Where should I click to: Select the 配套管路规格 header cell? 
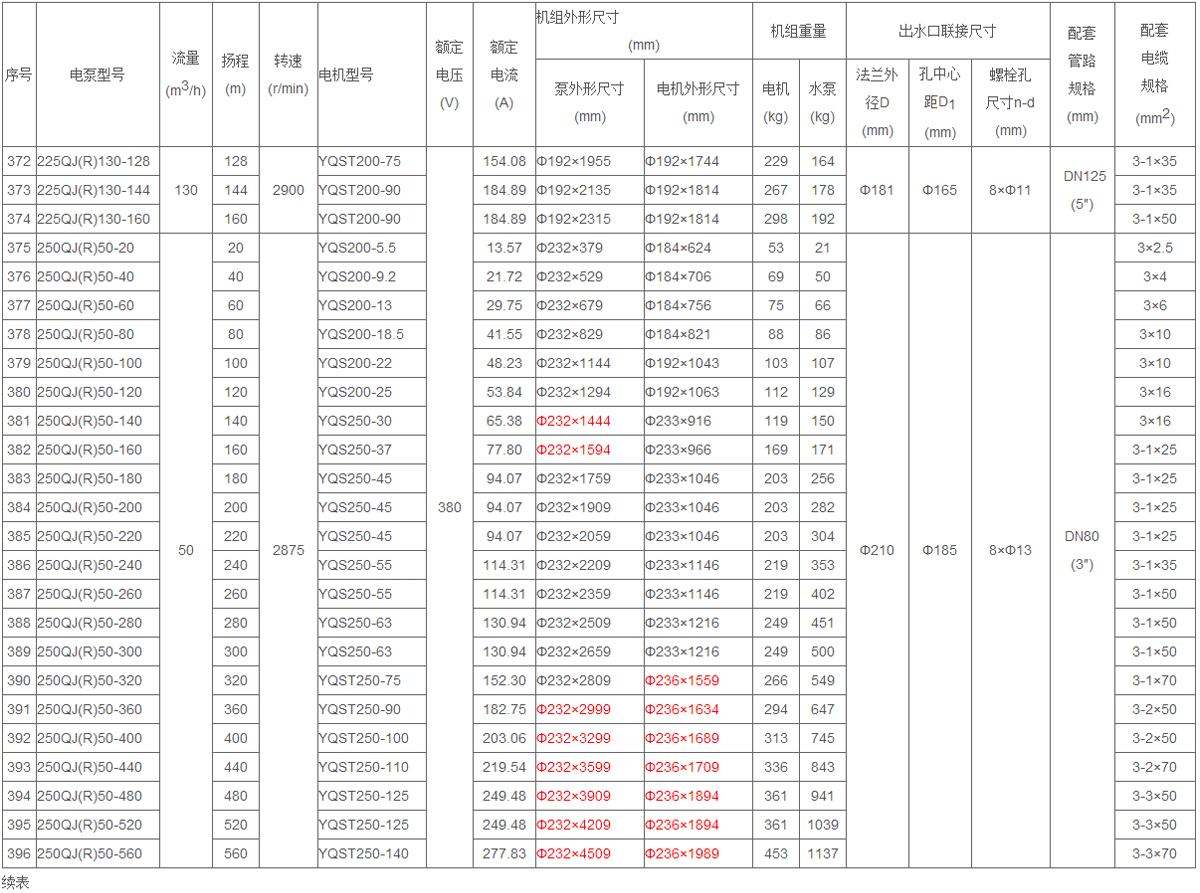1082,75
